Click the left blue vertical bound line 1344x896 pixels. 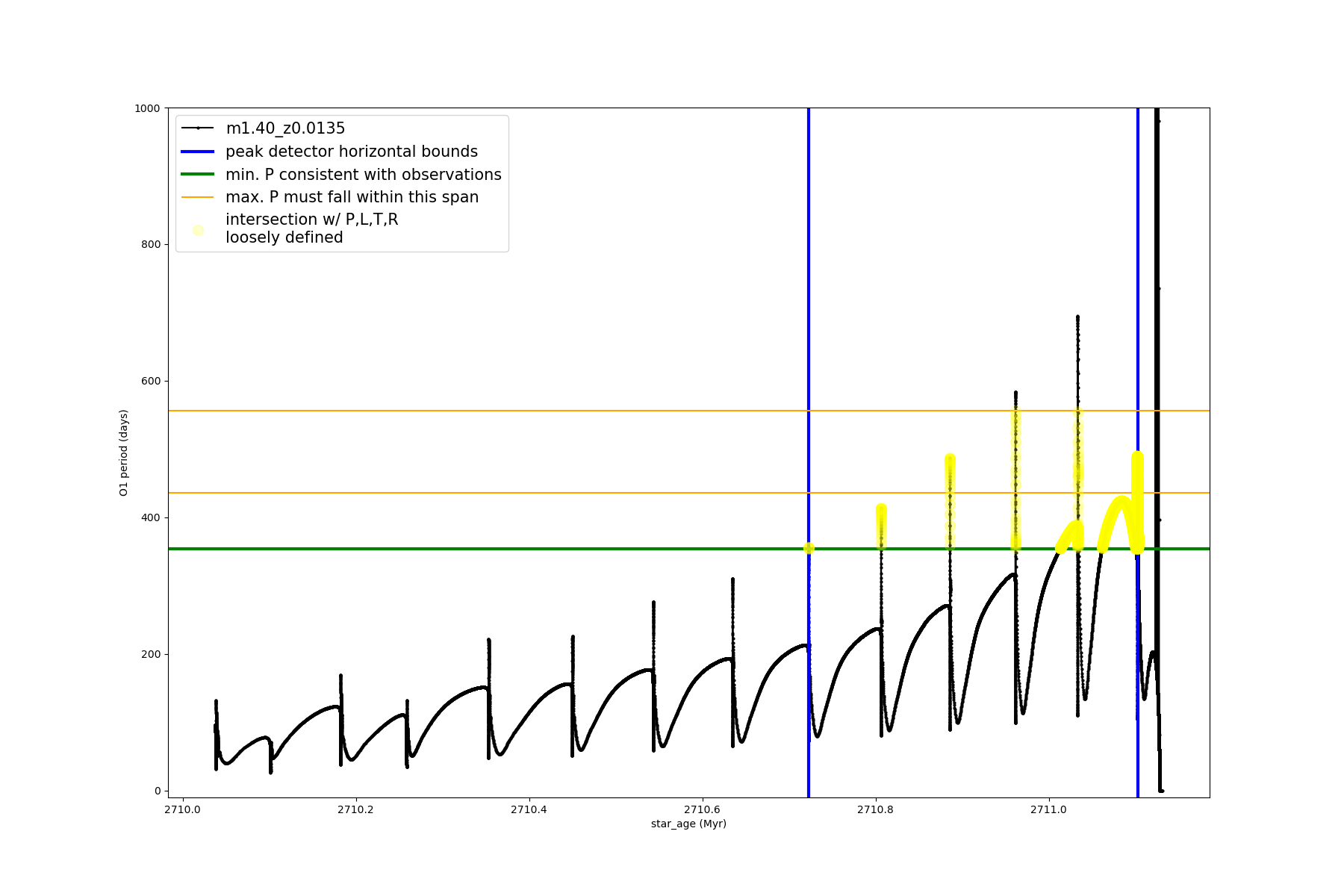click(809, 336)
